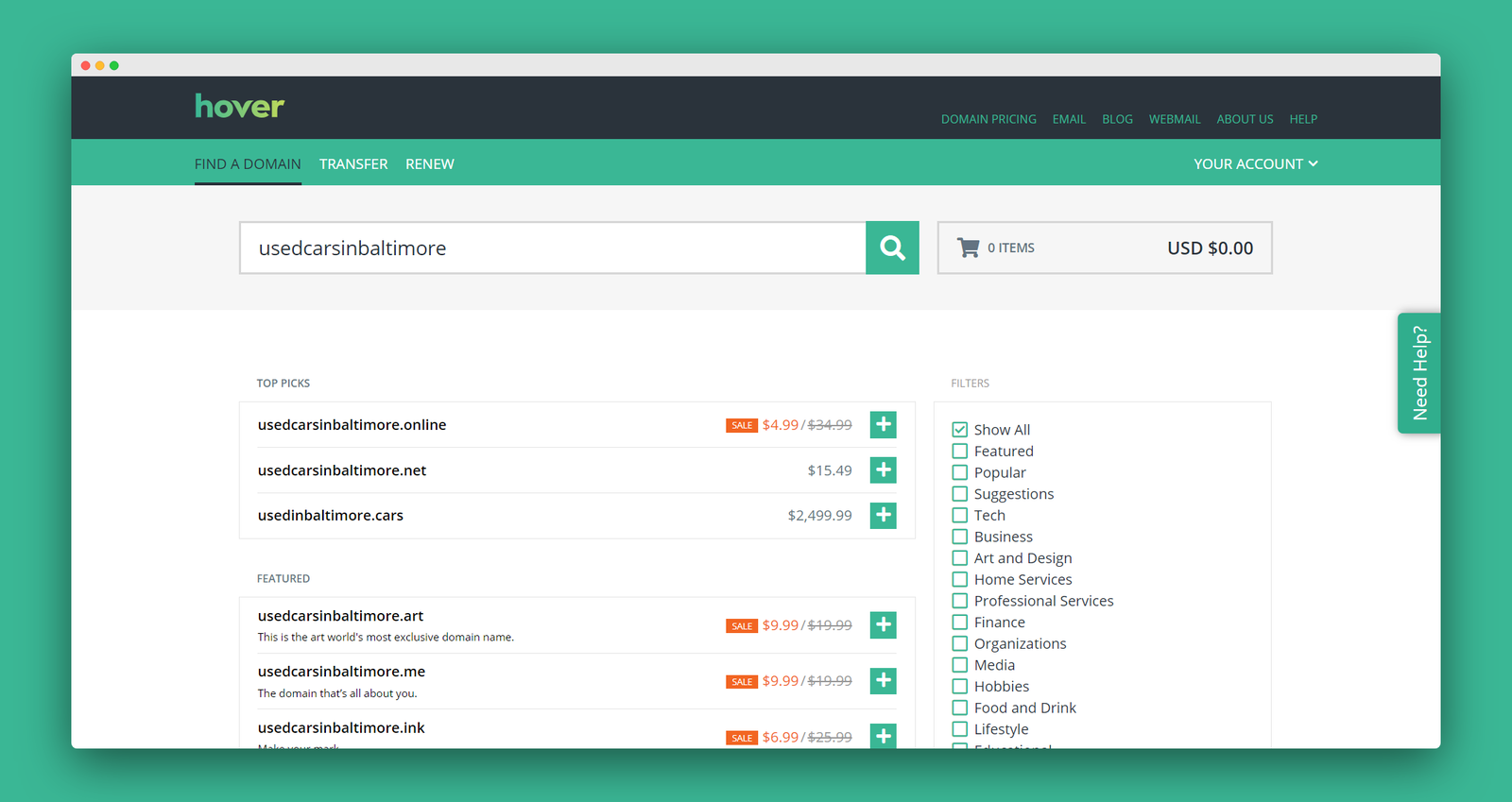Click the hover logo
Viewport: 1512px width, 802px height.
click(x=239, y=106)
